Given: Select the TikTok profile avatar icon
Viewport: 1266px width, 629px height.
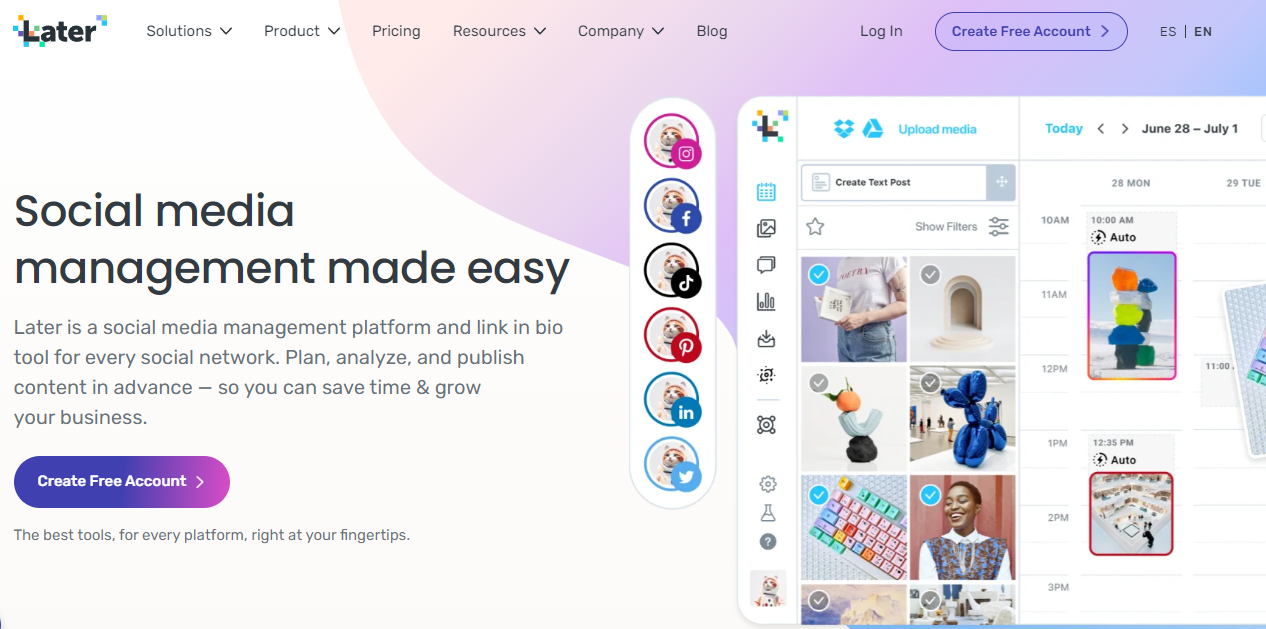Looking at the screenshot, I should coord(672,271).
